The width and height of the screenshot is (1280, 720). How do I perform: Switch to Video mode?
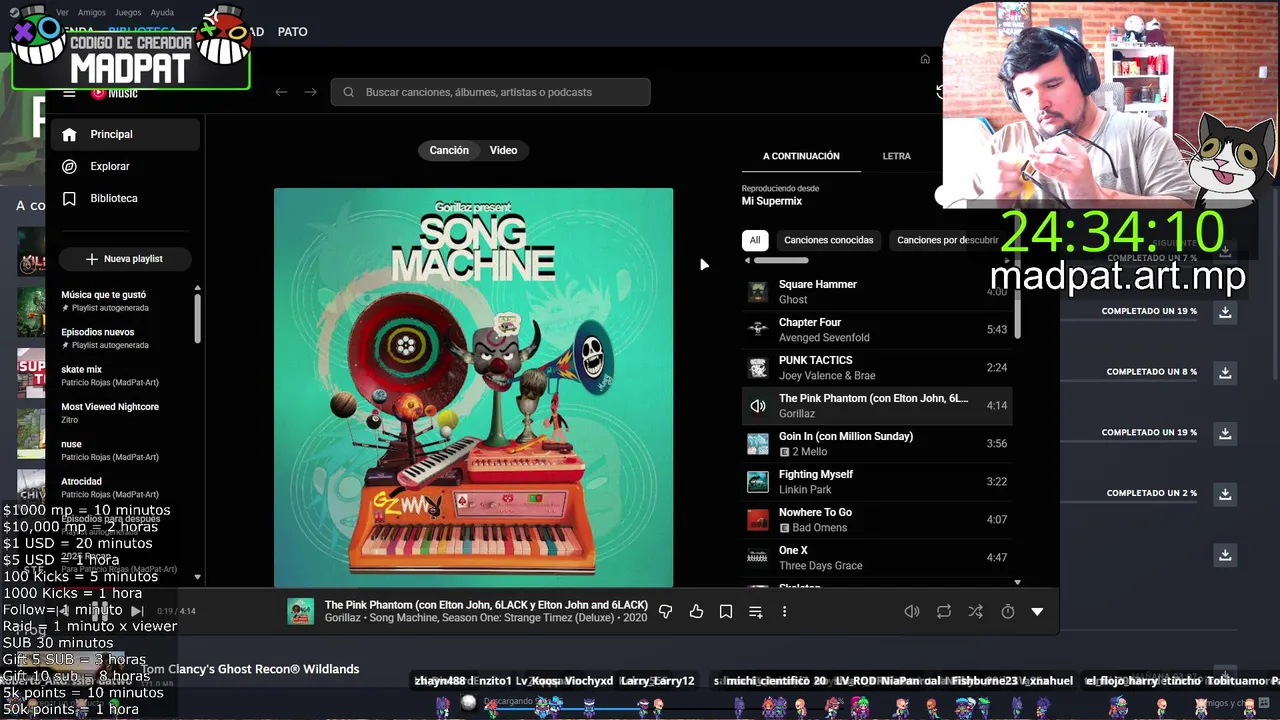(503, 150)
